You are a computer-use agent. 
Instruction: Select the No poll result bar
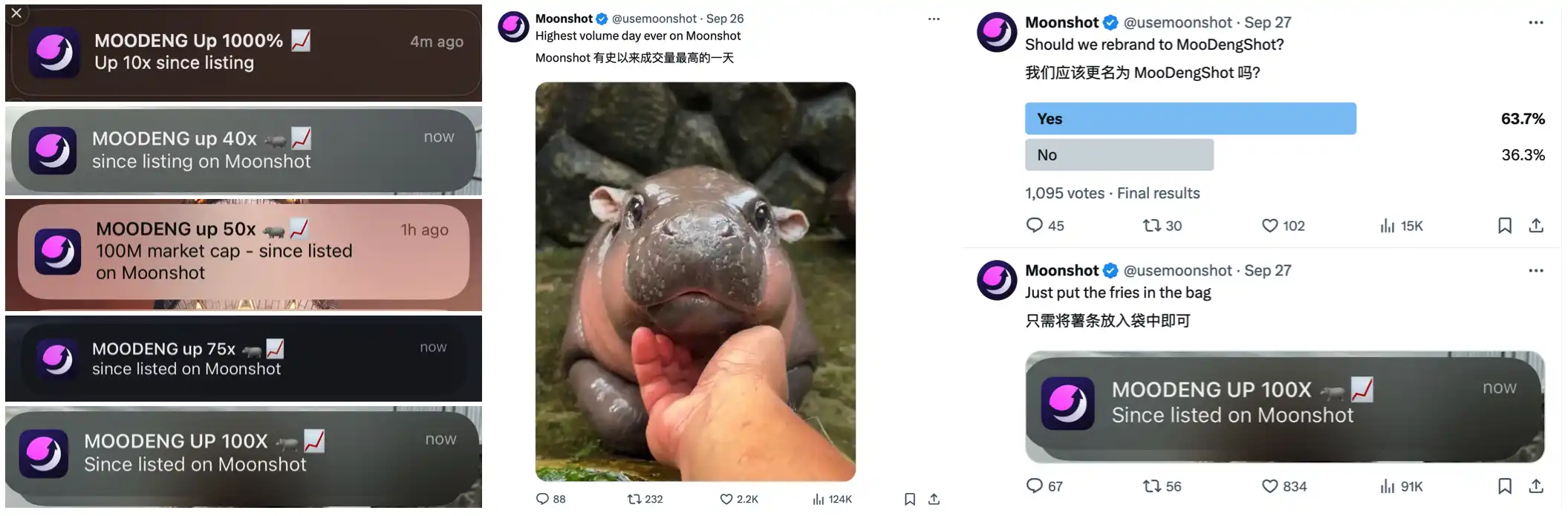(x=1119, y=155)
